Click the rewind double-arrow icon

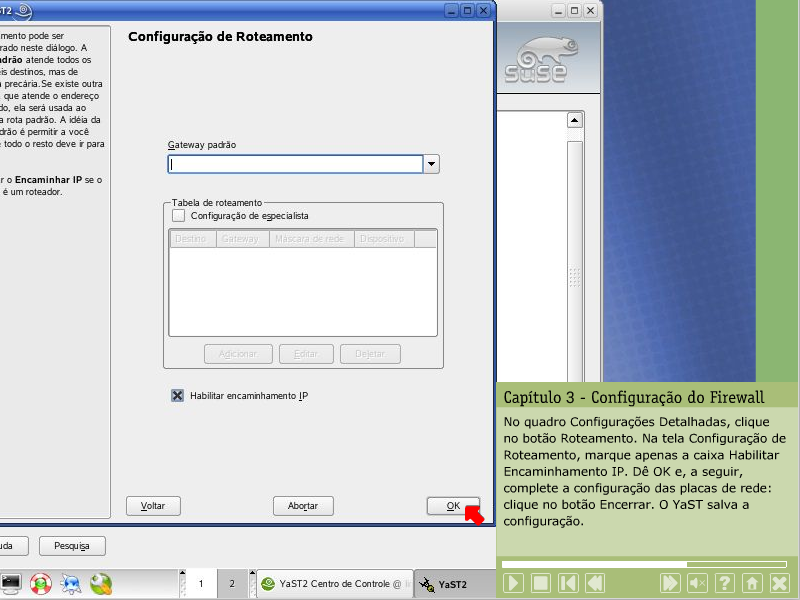pyautogui.click(x=595, y=583)
